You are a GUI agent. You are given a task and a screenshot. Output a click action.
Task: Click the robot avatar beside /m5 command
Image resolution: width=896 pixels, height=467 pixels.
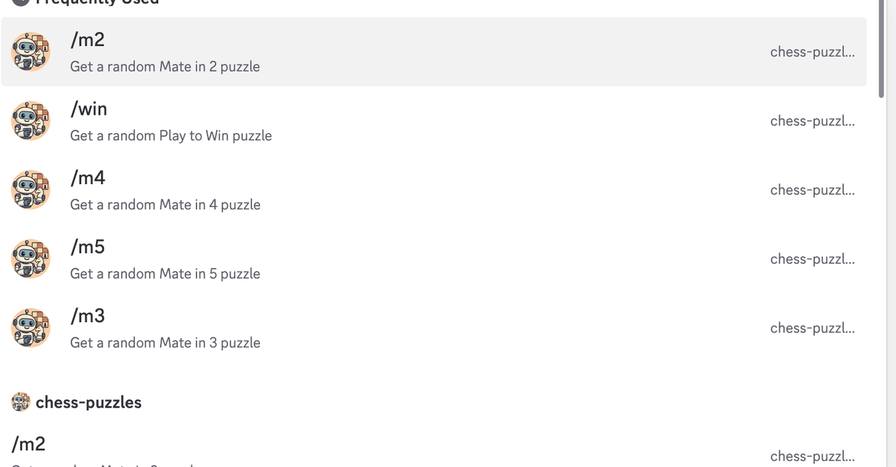pos(30,259)
